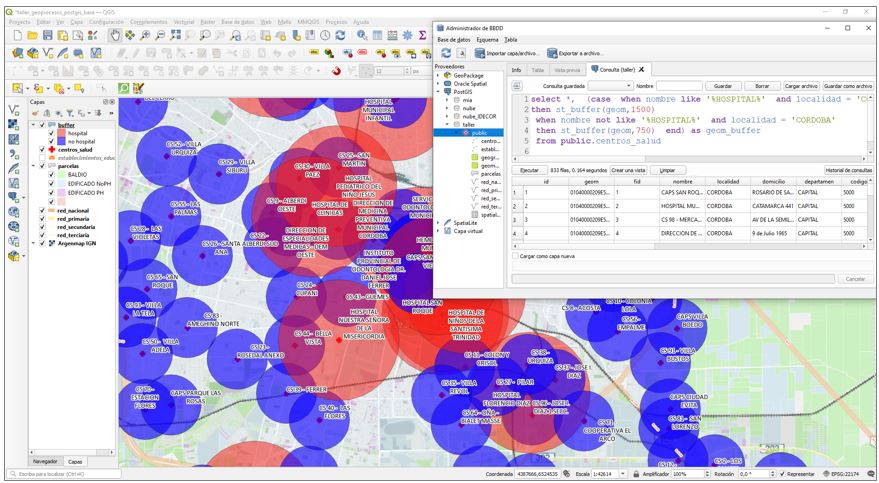This screenshot has height=483, width=879.
Task: Toggle visibility of parcelas layer
Action: tap(42, 166)
